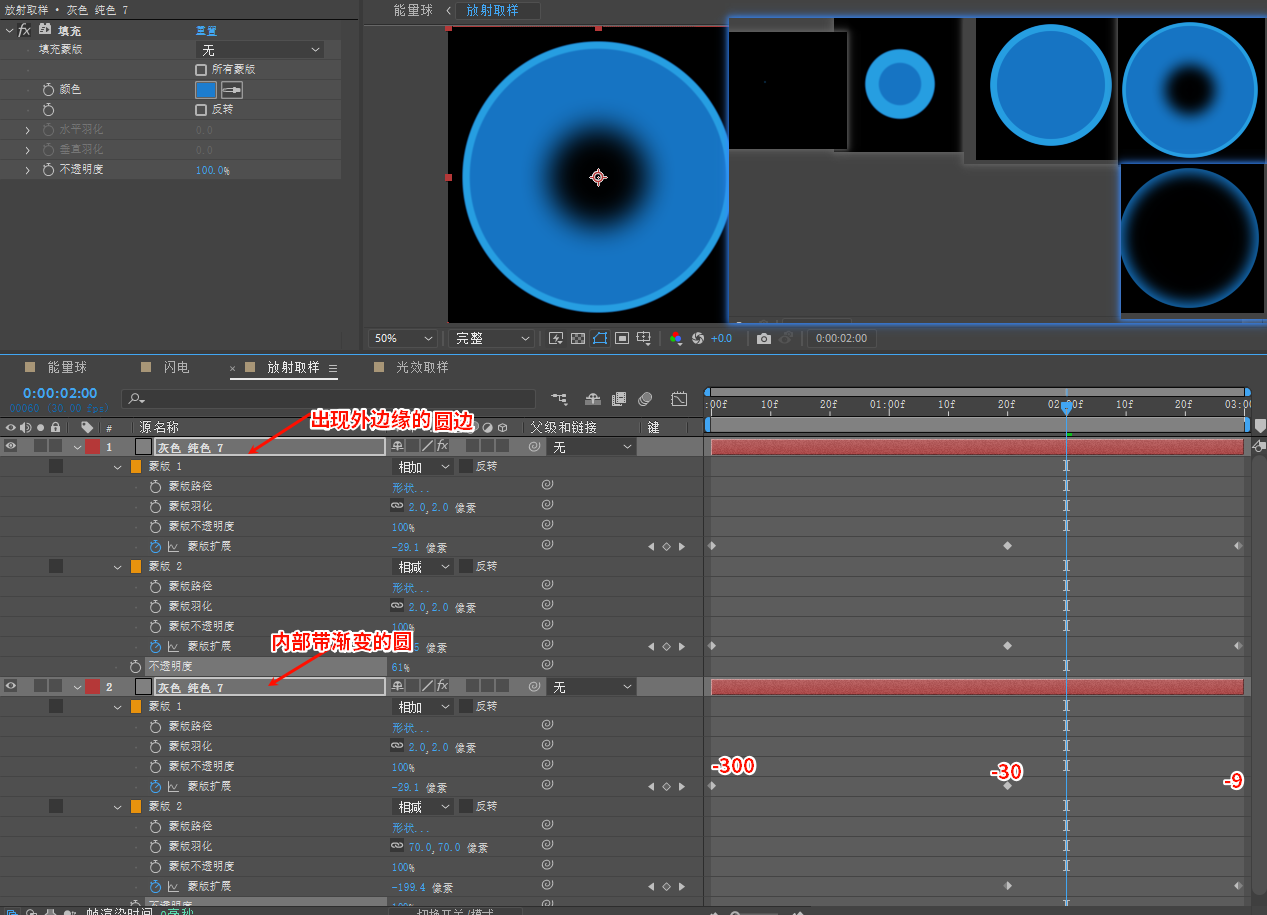Select the 放射取样 timeline tab
This screenshot has width=1267, height=915.
293,367
